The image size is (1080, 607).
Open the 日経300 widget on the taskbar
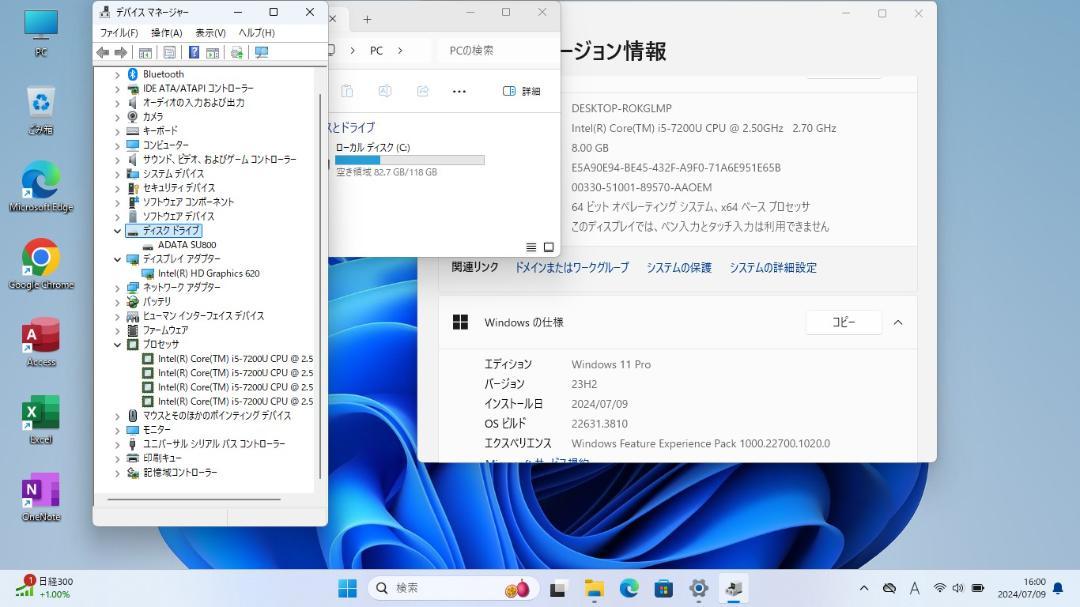(45, 588)
